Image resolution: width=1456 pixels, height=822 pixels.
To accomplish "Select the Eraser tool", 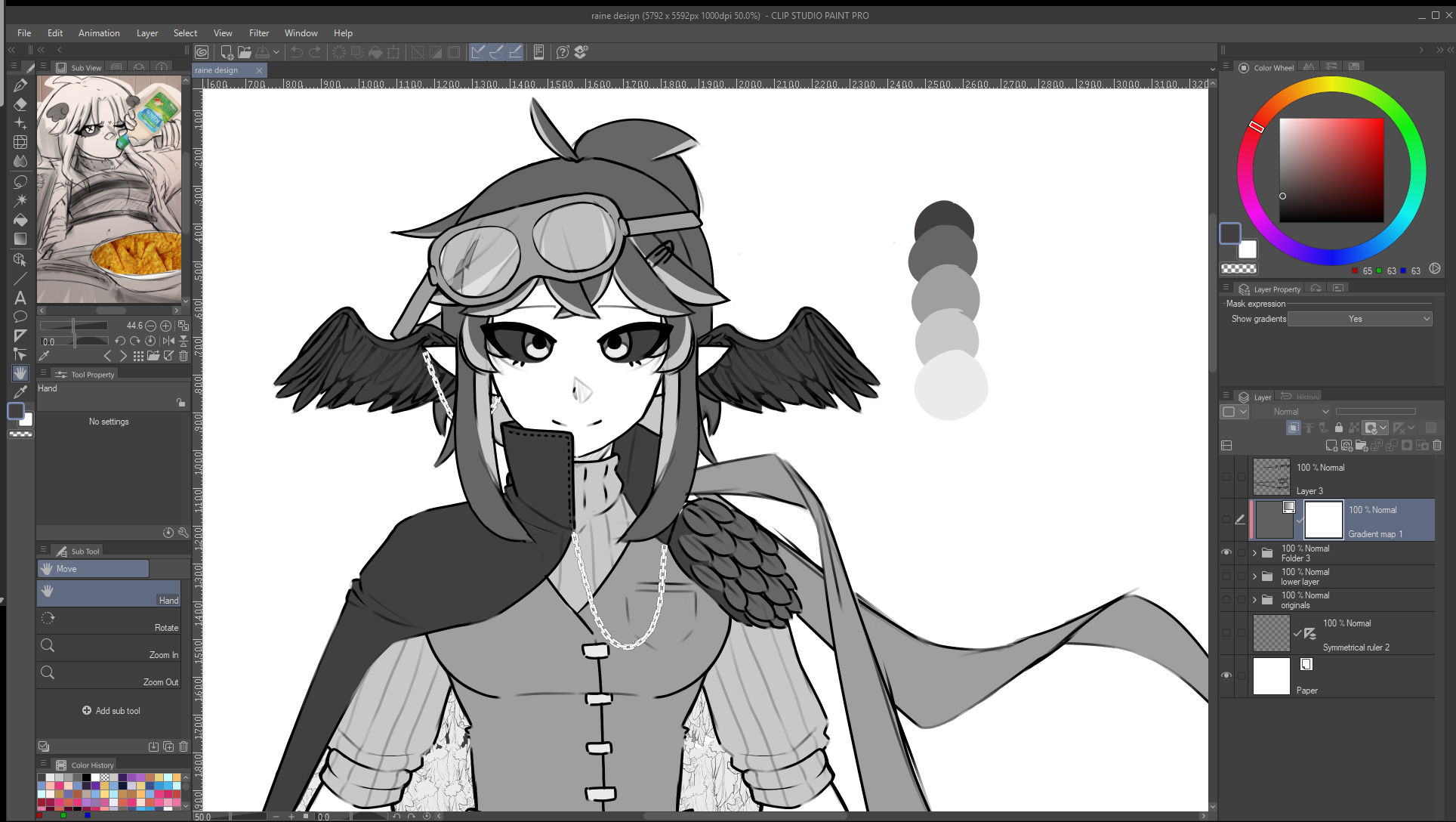I will pyautogui.click(x=20, y=104).
